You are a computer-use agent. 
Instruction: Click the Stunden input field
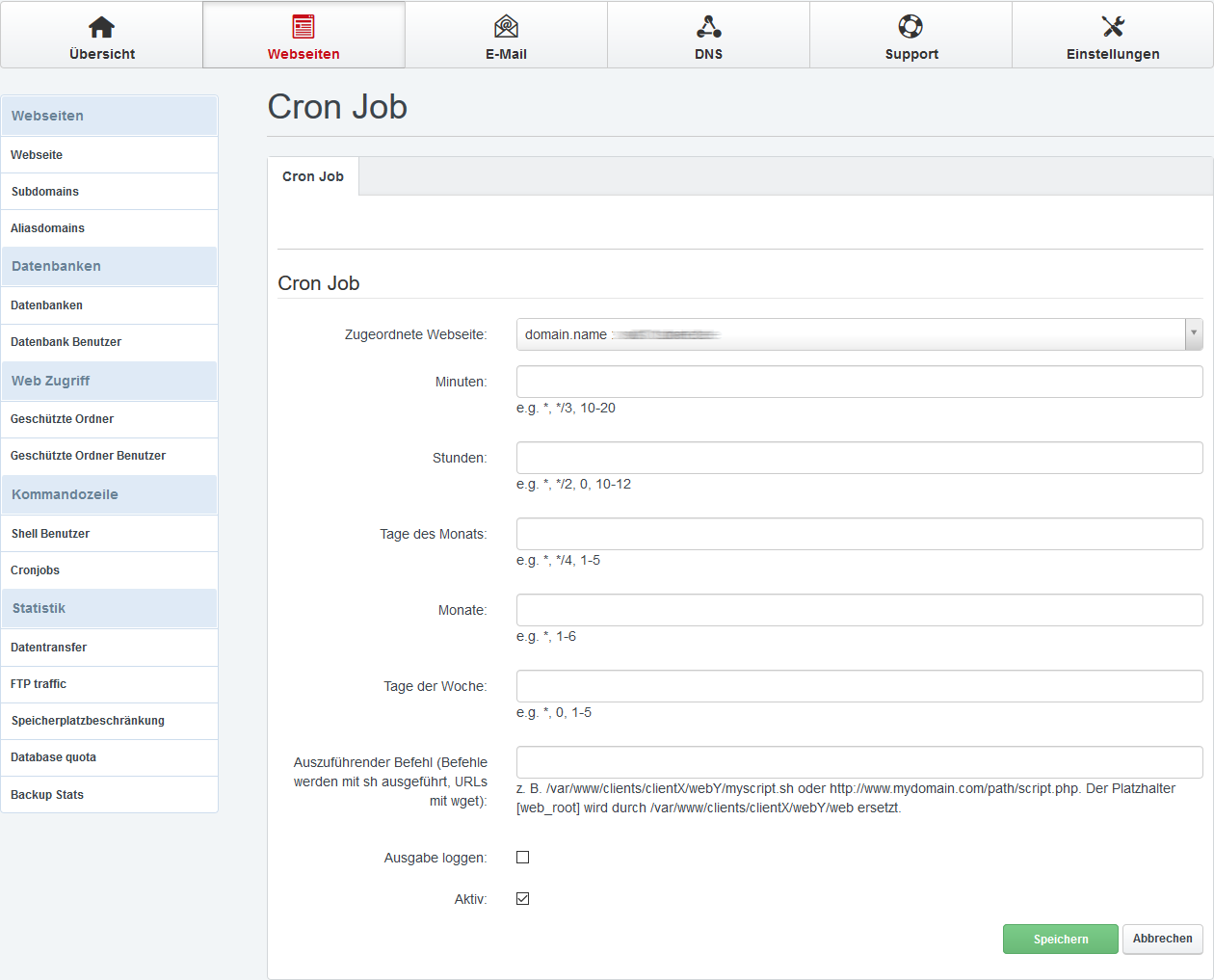(x=858, y=458)
